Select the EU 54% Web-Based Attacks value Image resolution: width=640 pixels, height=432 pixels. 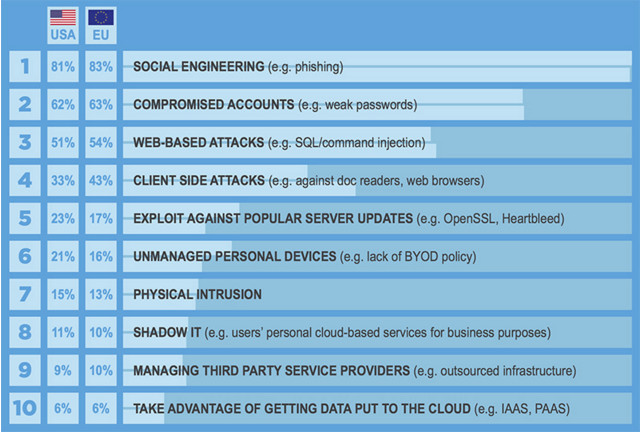101,142
